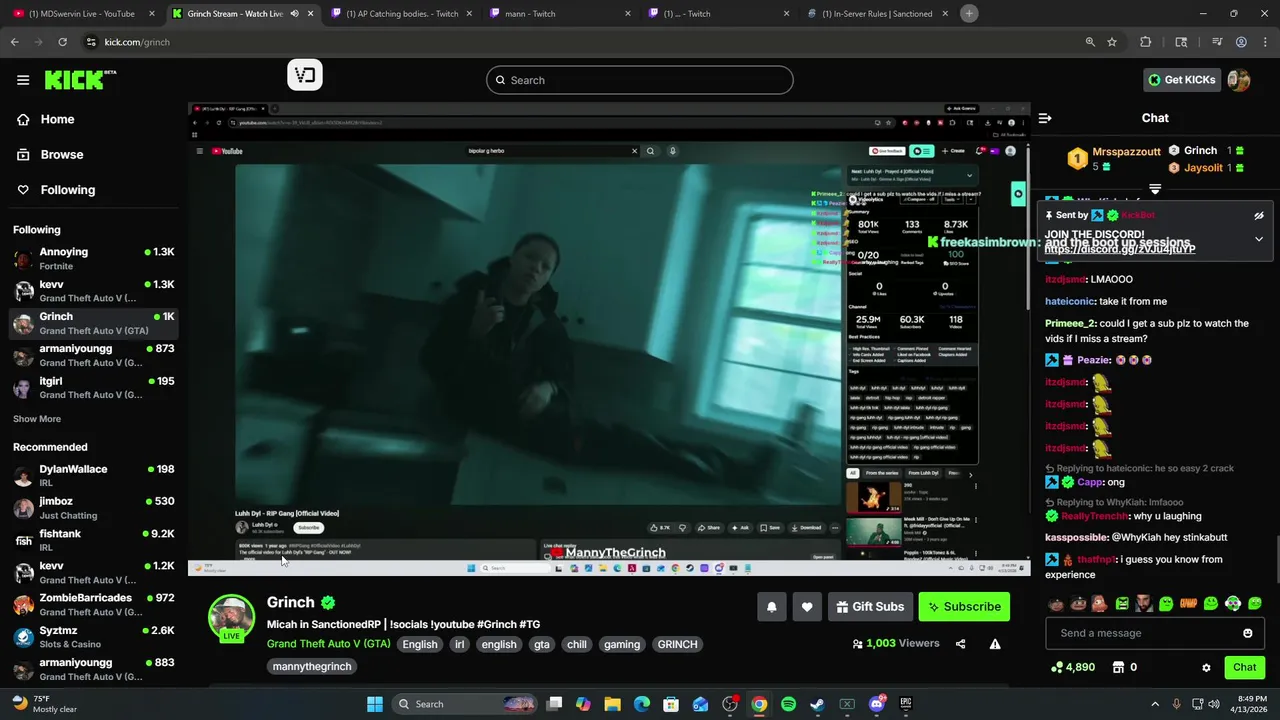Screen dimensions: 1280x720
Task: Open Browse in the Kick sidebar
Action: pos(50,154)
